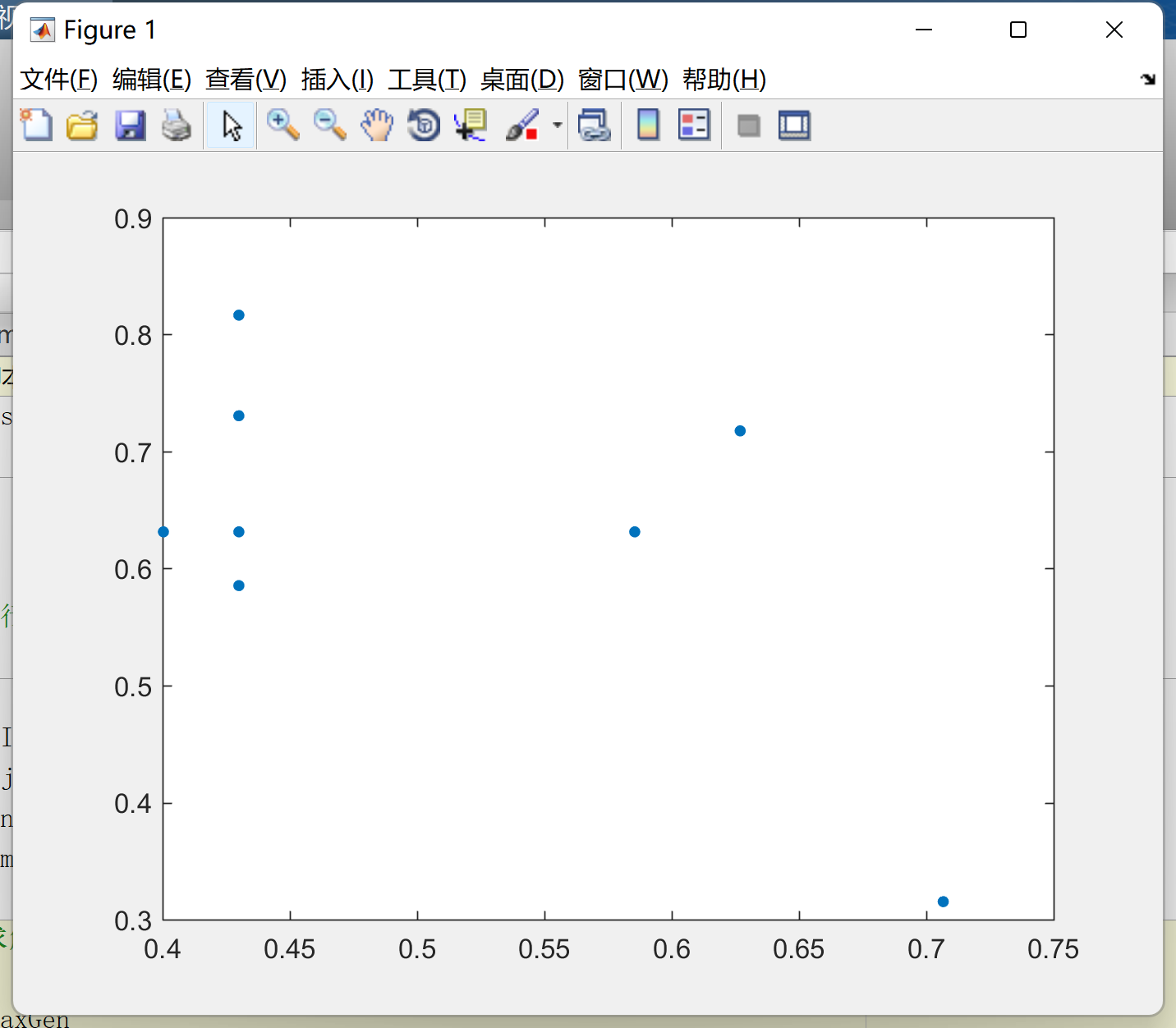Image resolution: width=1176 pixels, height=1028 pixels.
Task: Print the figure with the printer icon
Action: [x=176, y=126]
